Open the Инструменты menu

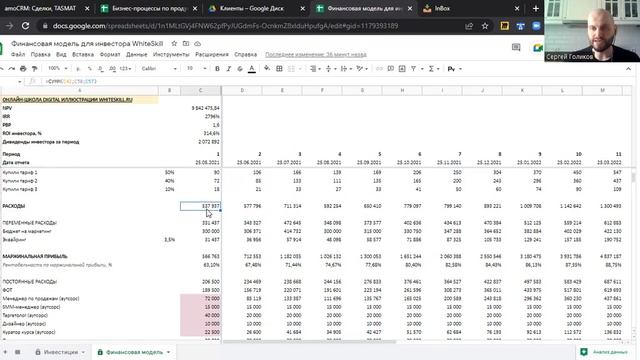[171, 54]
